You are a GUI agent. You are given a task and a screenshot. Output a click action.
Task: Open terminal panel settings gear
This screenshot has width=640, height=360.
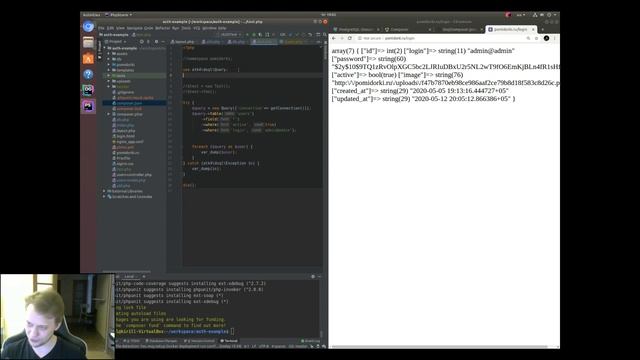313,276
